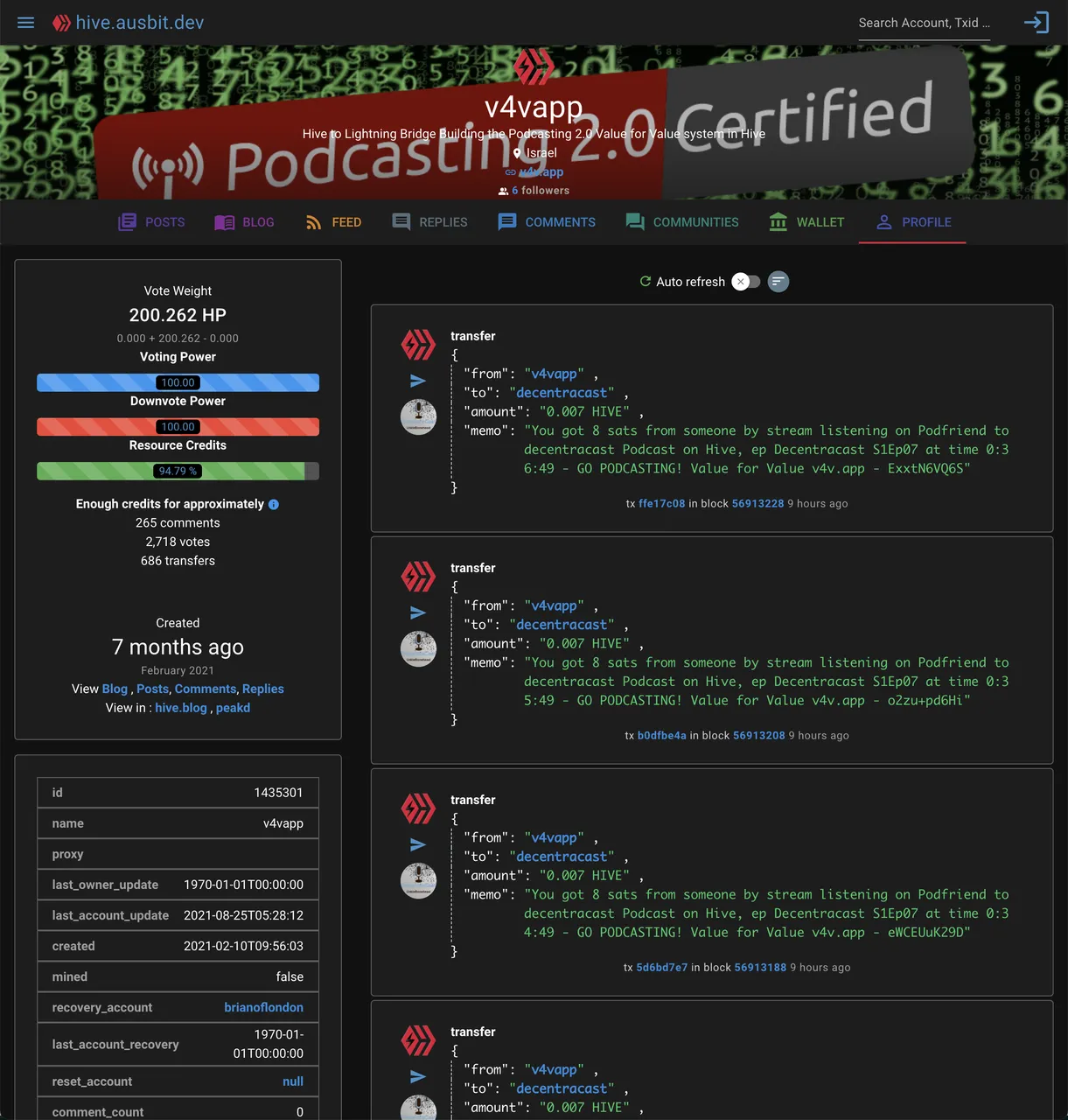This screenshot has width=1068, height=1120.
Task: Click v4vapp sender link in 5d6bd7e7 transfer
Action: pos(554,838)
